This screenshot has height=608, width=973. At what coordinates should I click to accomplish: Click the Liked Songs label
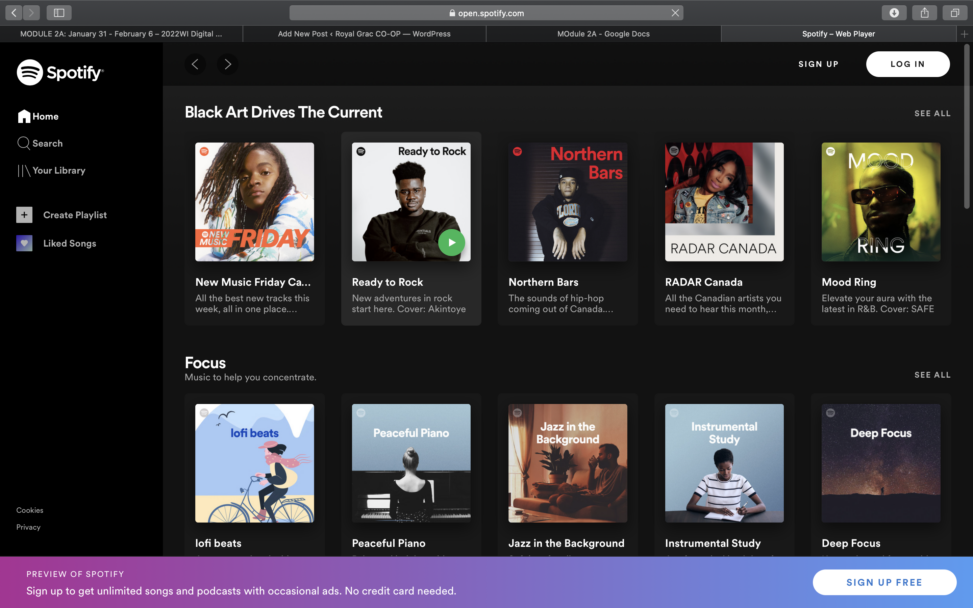(x=70, y=243)
